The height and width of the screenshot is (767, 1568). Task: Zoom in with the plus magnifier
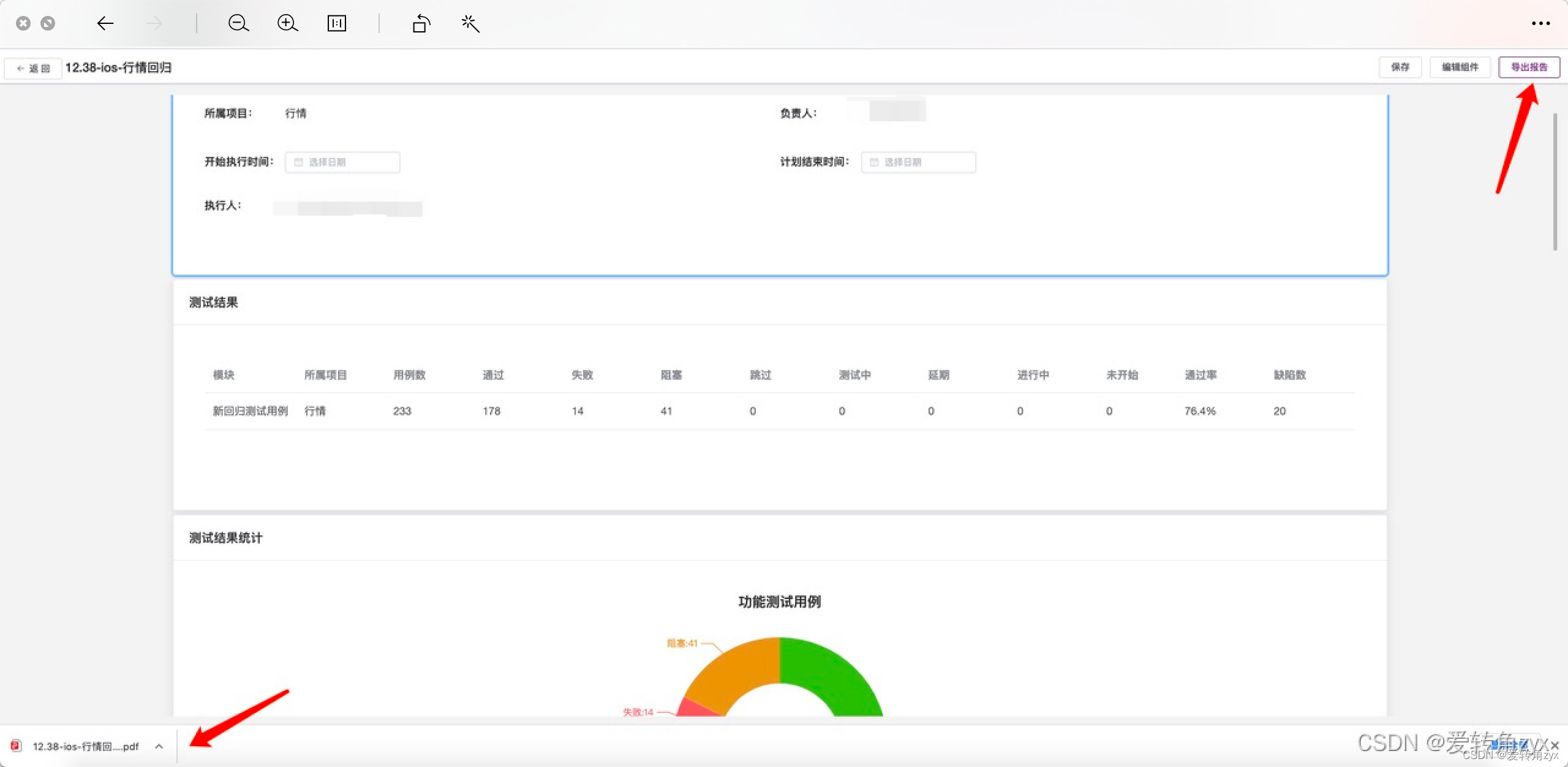pyautogui.click(x=287, y=23)
